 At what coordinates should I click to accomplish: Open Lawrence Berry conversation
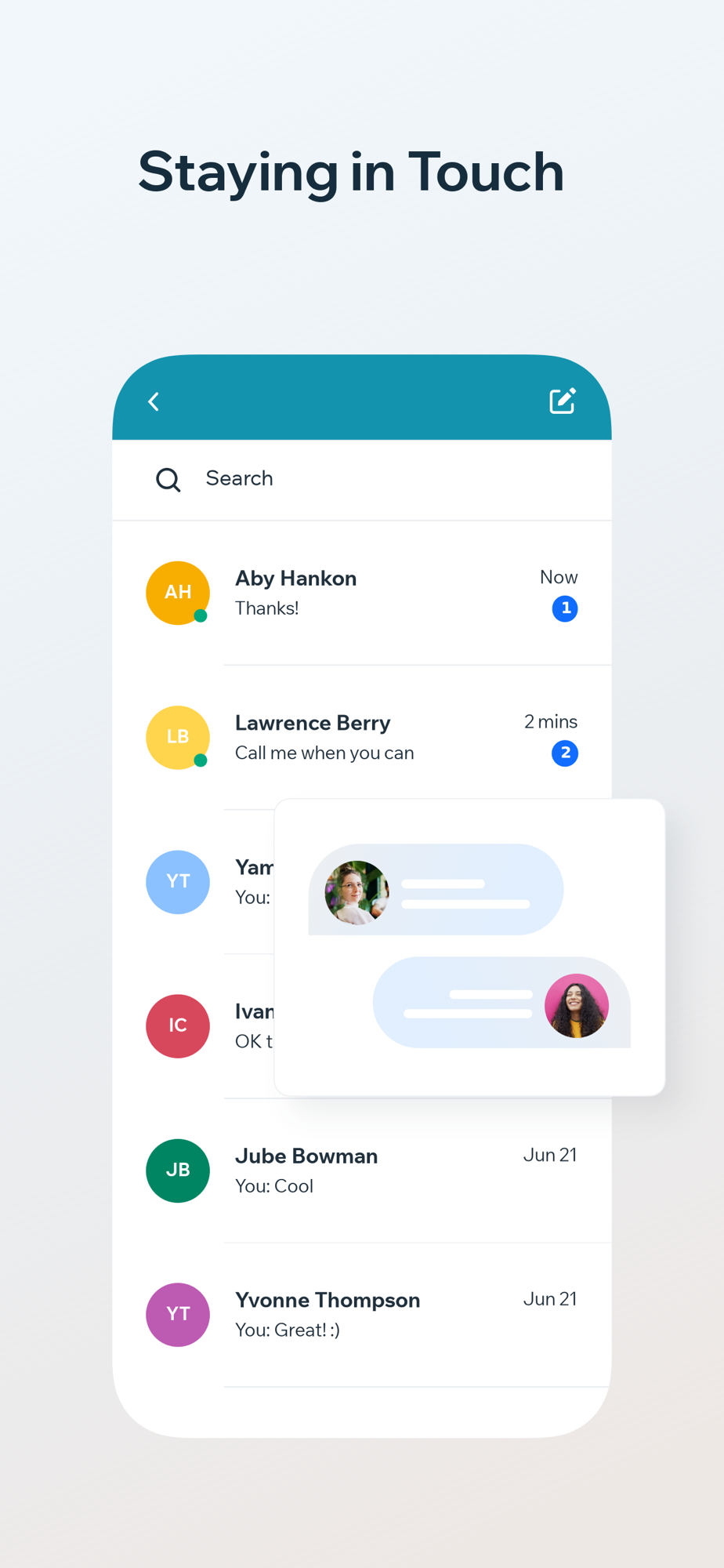click(362, 737)
